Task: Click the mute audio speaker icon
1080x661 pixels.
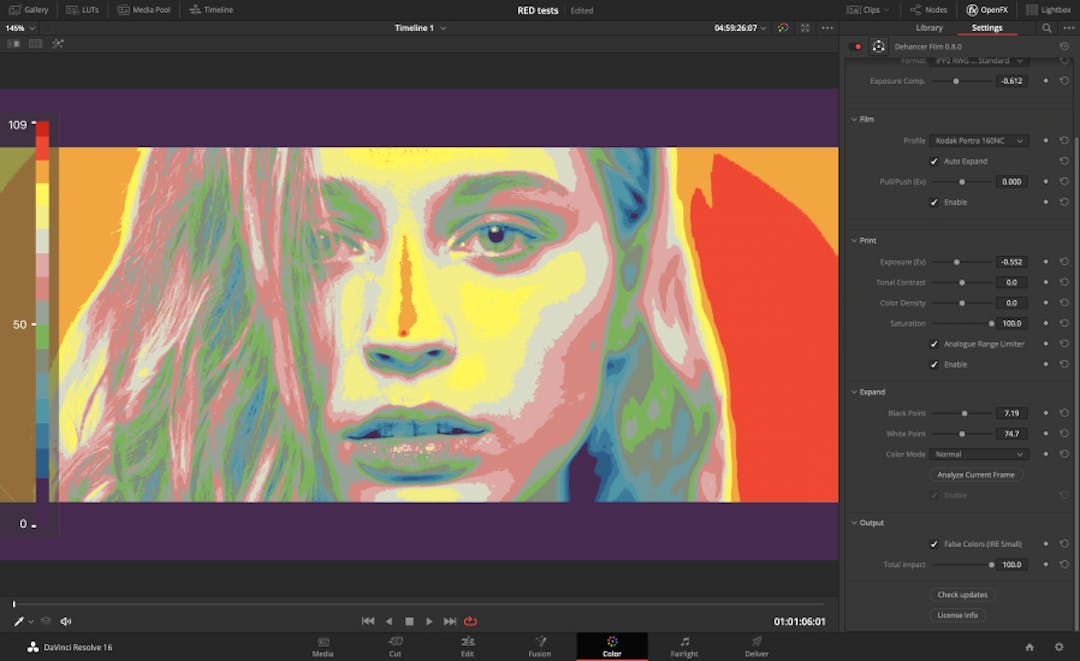Action: coord(66,621)
